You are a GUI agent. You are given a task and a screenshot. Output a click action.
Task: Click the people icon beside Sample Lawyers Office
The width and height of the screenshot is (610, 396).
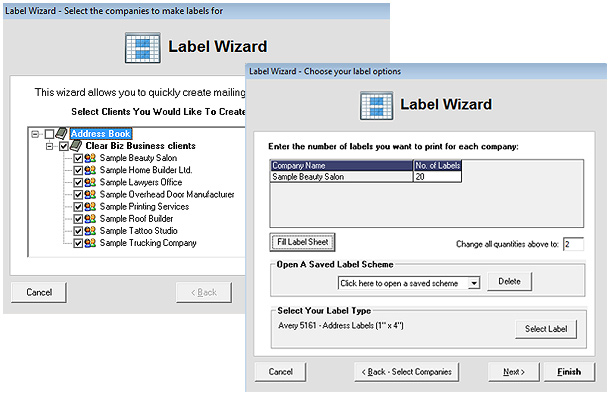coord(90,182)
